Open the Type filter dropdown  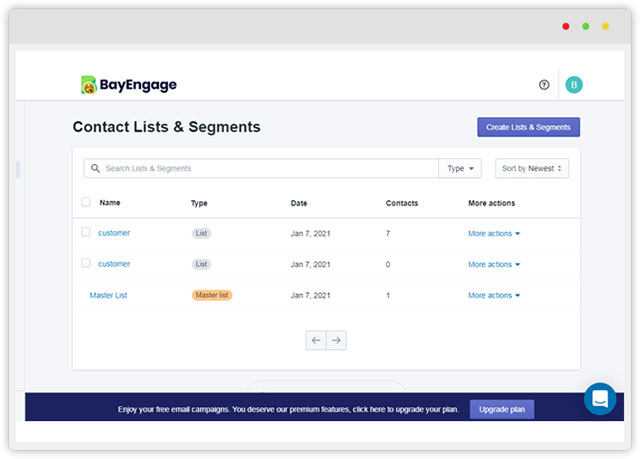pyautogui.click(x=460, y=168)
